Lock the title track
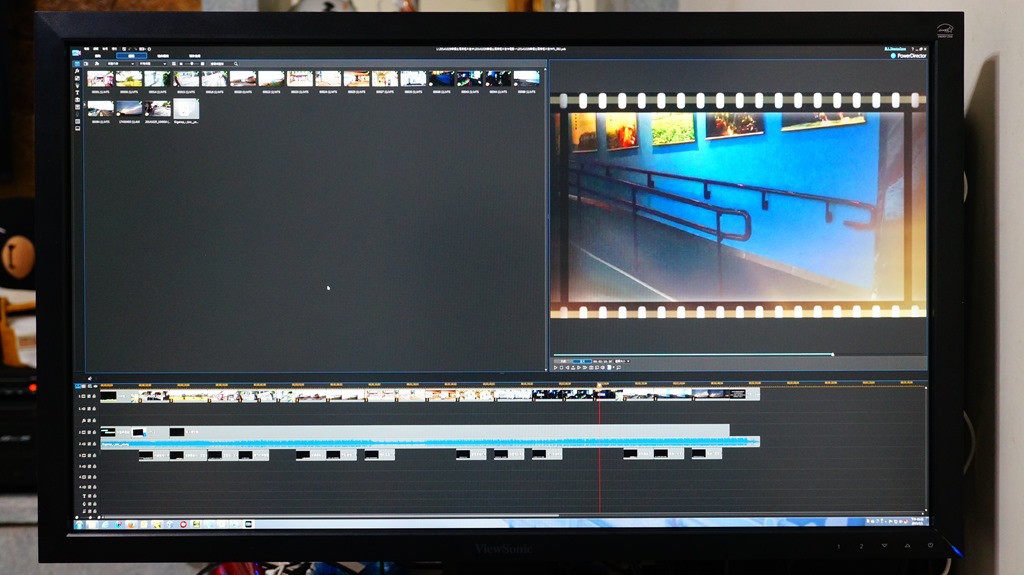This screenshot has width=1024, height=575. point(94,496)
